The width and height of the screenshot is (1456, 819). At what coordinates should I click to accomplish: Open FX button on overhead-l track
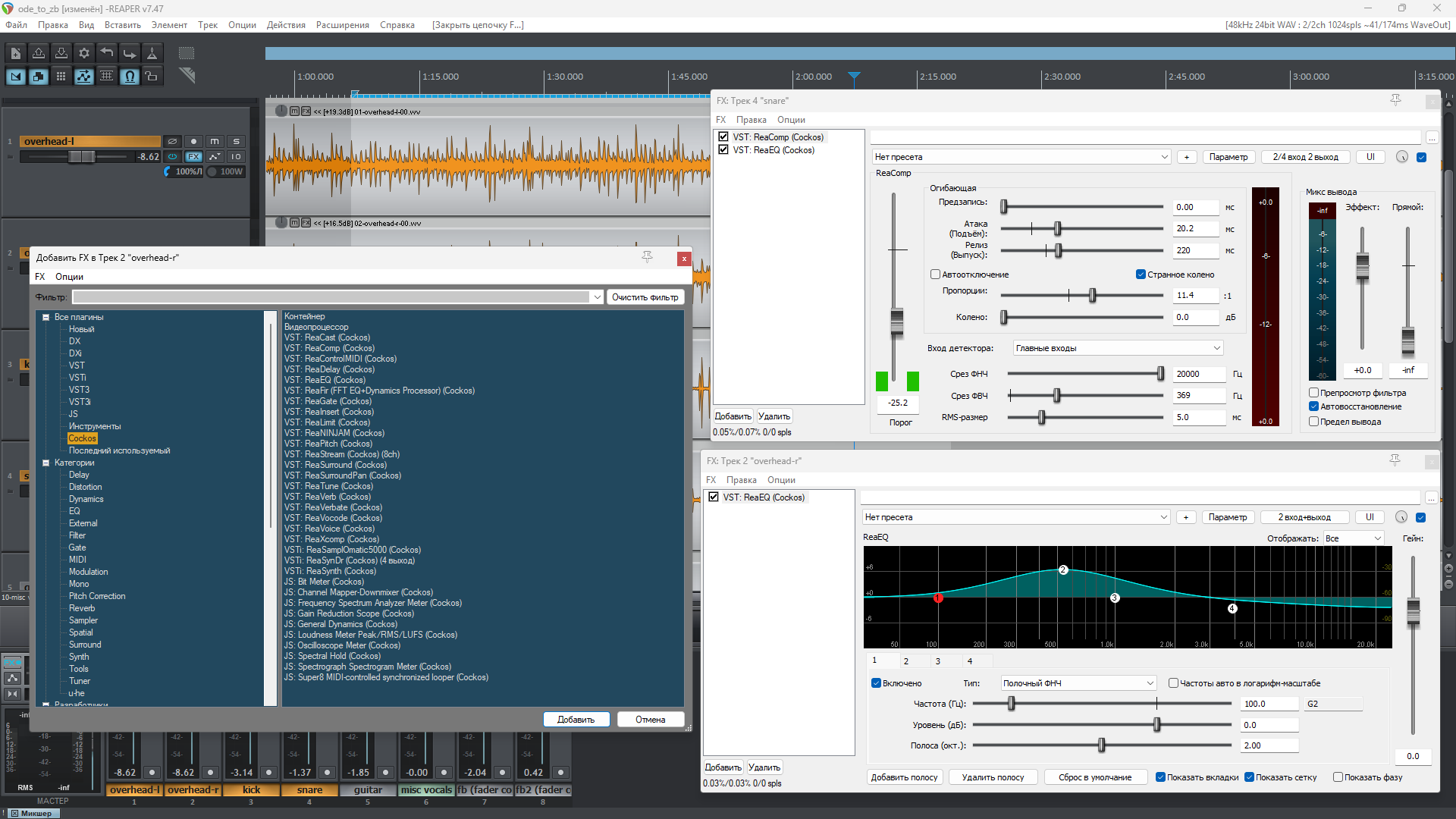click(194, 157)
